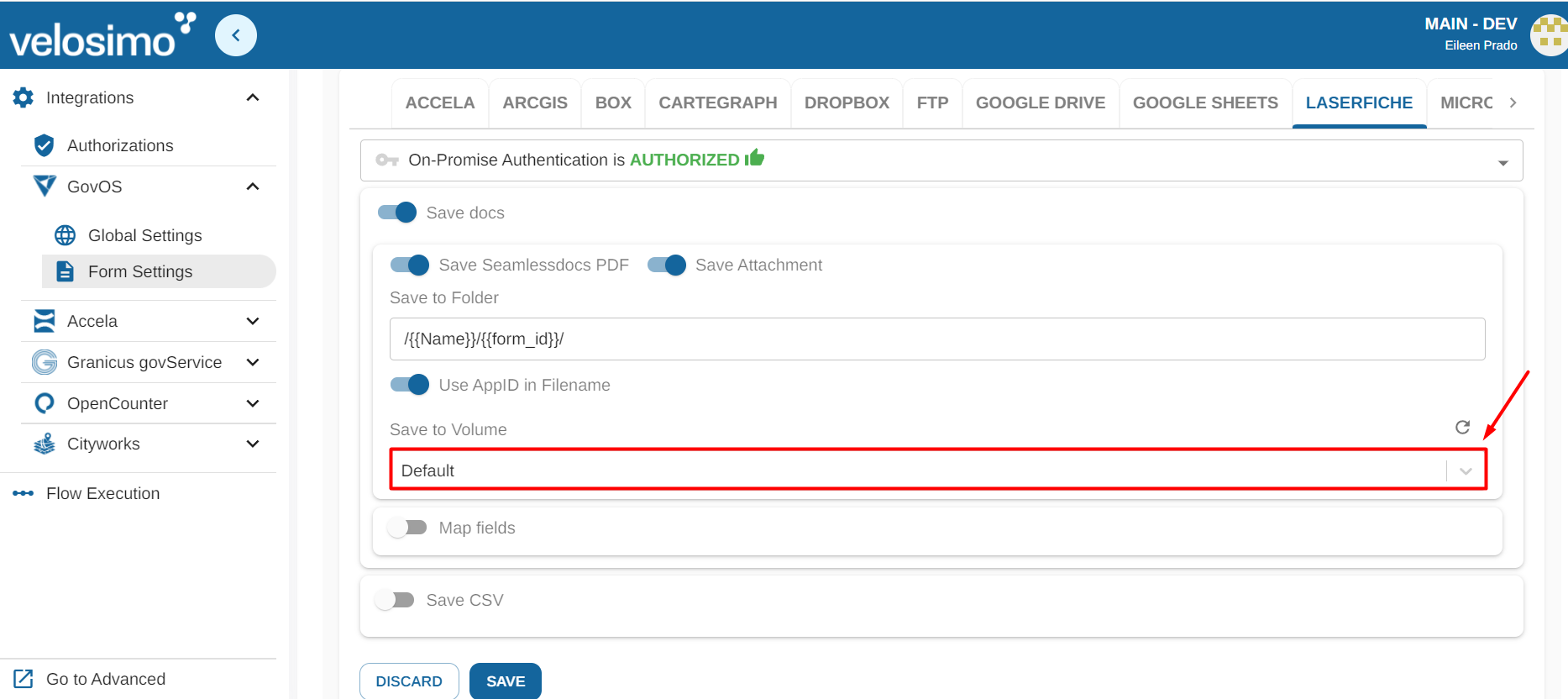Collapse sidebar with the back arrow button
Screen dimensions: 1568x699
pos(236,35)
